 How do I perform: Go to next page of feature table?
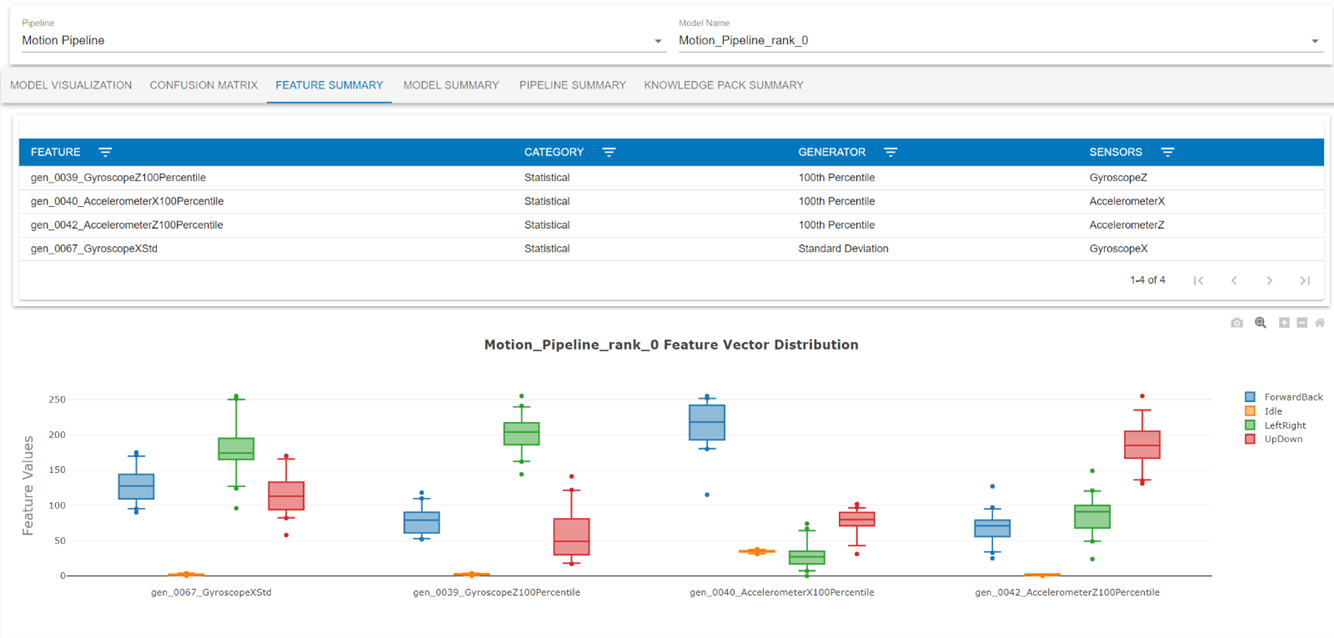coord(1269,281)
